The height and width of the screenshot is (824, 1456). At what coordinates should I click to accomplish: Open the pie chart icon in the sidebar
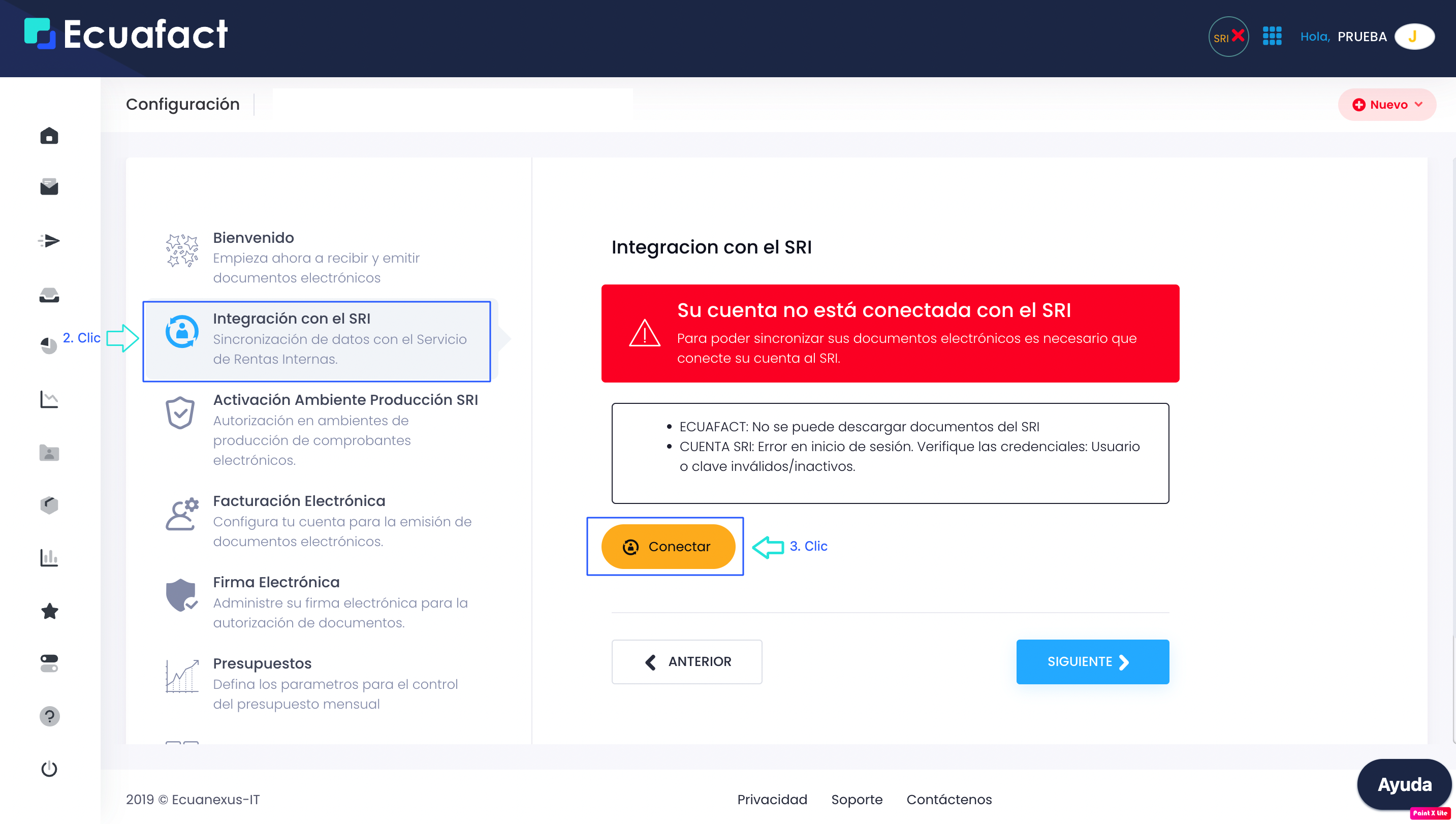pos(49,346)
